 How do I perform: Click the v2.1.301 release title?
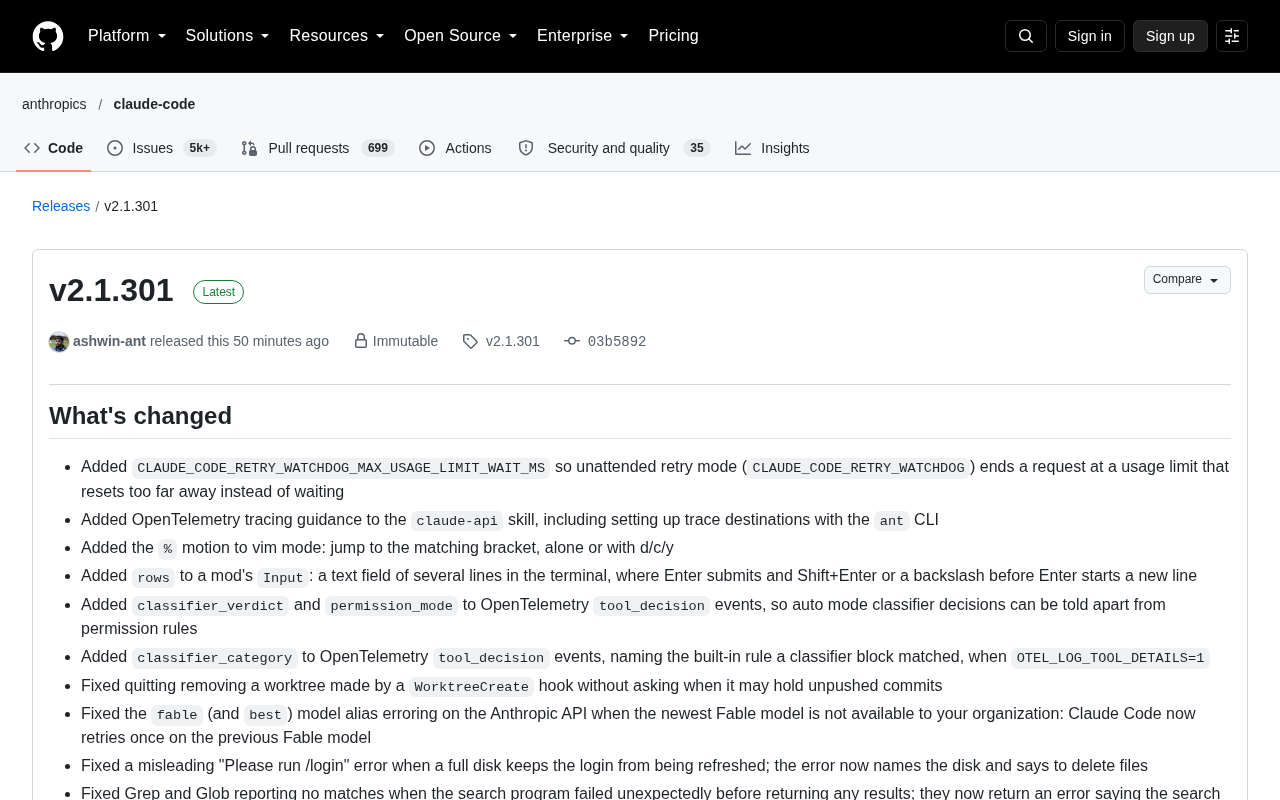point(111,290)
